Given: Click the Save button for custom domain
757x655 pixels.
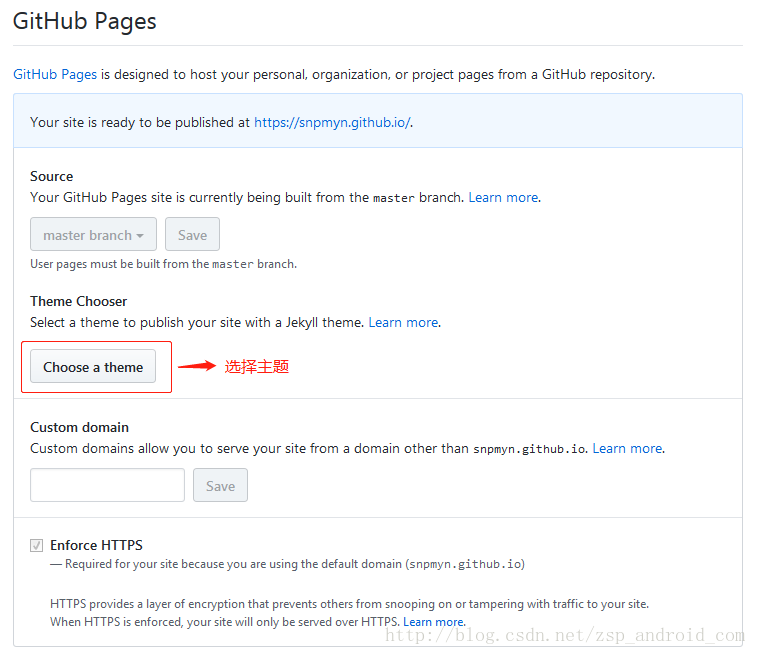Looking at the screenshot, I should [x=220, y=485].
